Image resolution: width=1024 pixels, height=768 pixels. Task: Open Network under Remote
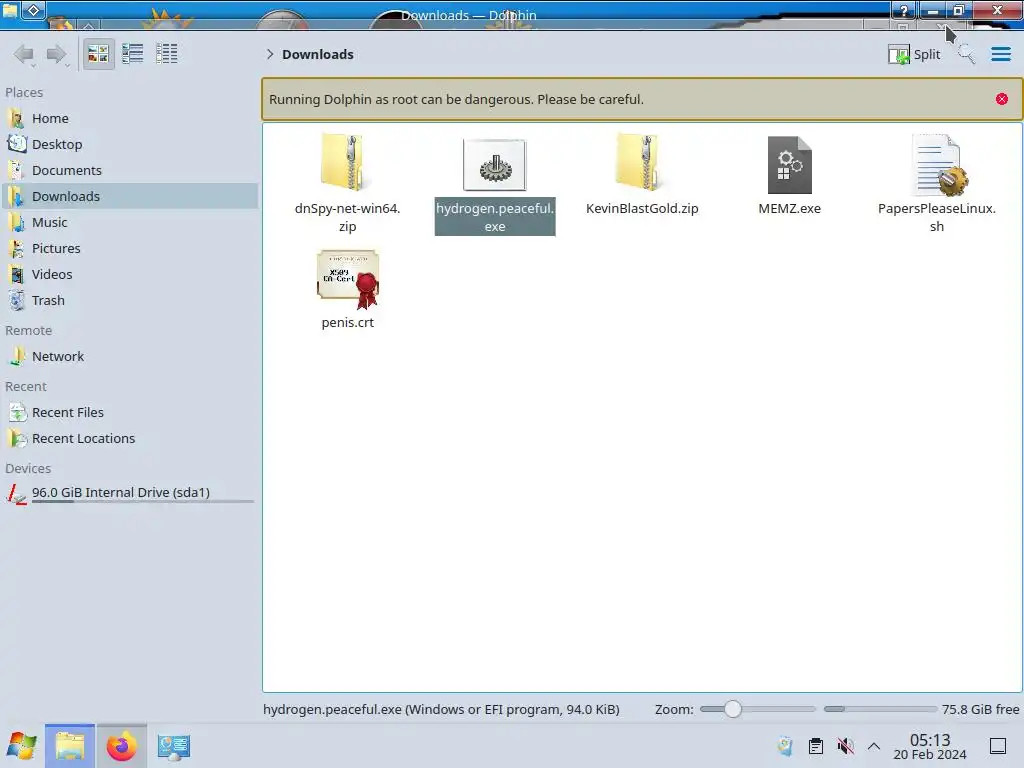129,357
